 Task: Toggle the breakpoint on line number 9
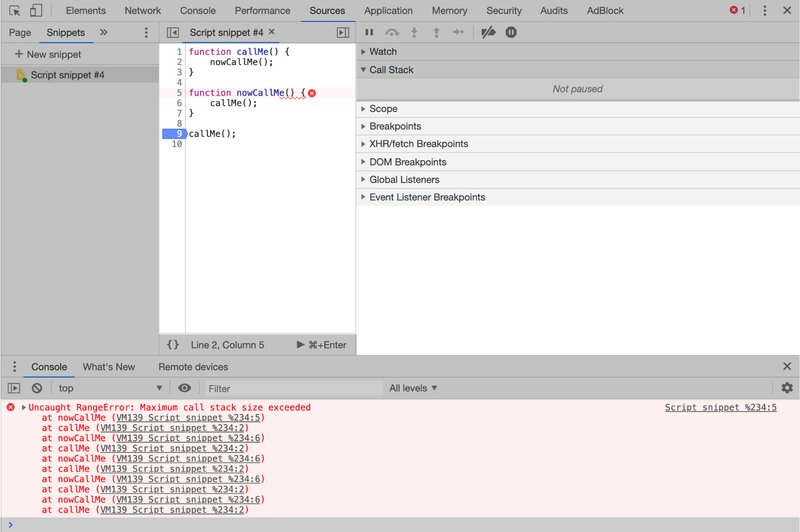[x=174, y=134]
